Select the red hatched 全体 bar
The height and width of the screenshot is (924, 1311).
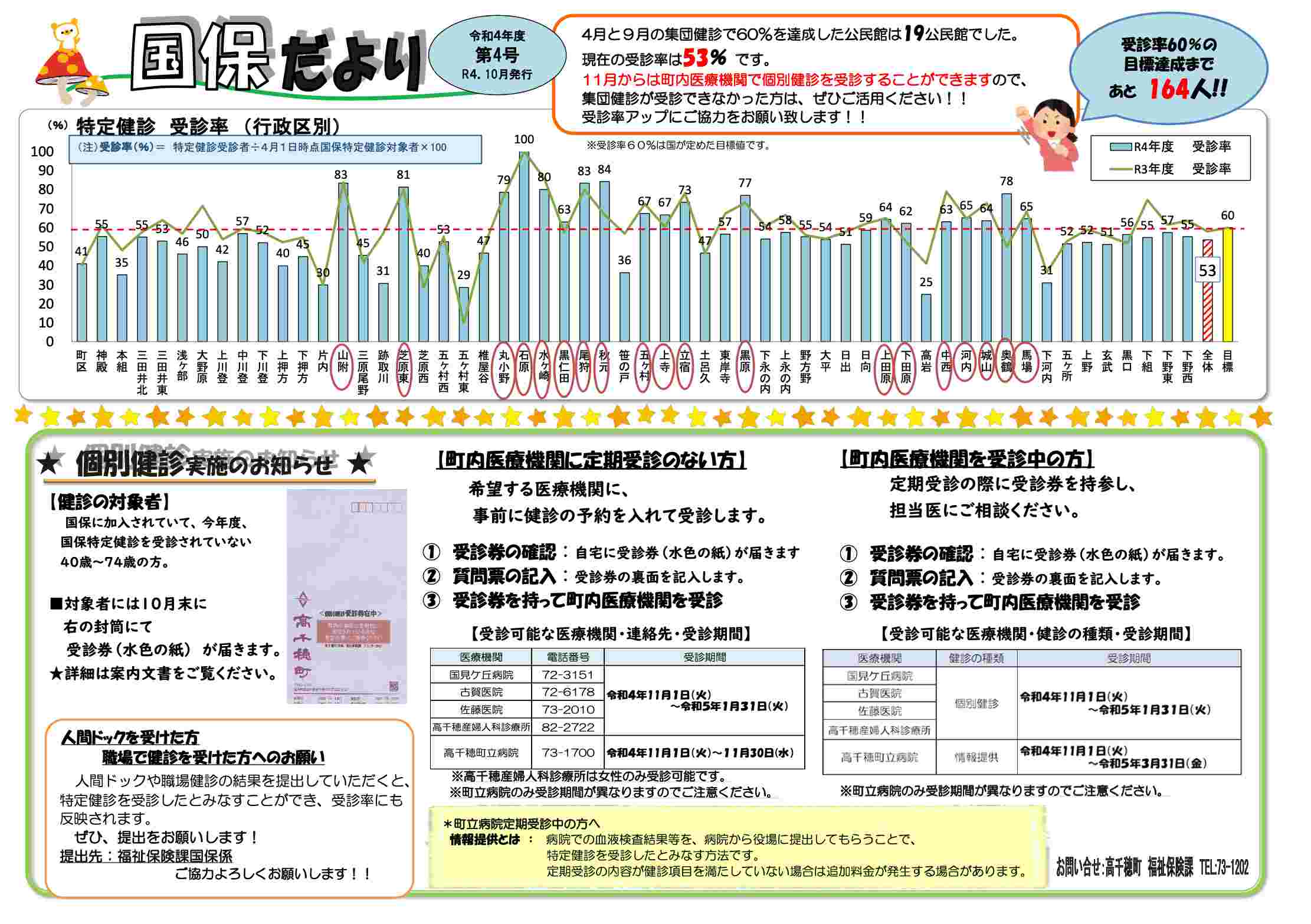tap(1207, 291)
